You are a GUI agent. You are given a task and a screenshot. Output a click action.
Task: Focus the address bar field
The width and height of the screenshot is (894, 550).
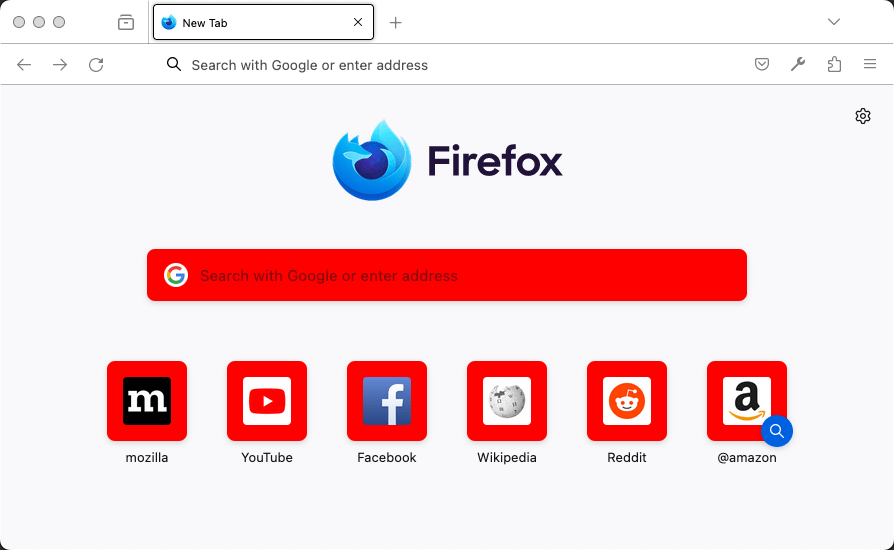tap(450, 65)
